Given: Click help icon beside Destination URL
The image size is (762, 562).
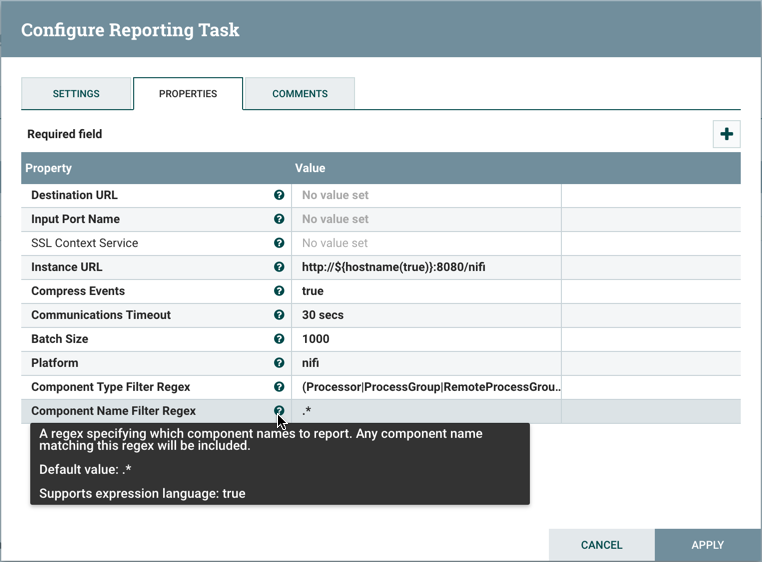Looking at the screenshot, I should click(279, 196).
